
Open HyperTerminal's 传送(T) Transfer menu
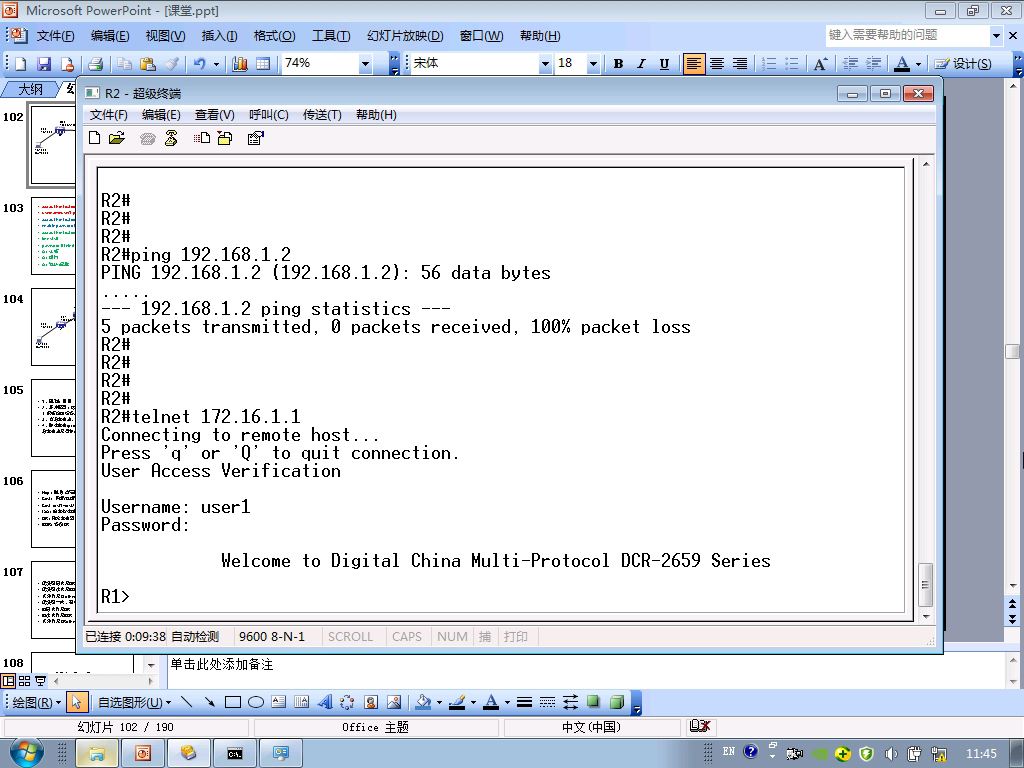tap(322, 115)
